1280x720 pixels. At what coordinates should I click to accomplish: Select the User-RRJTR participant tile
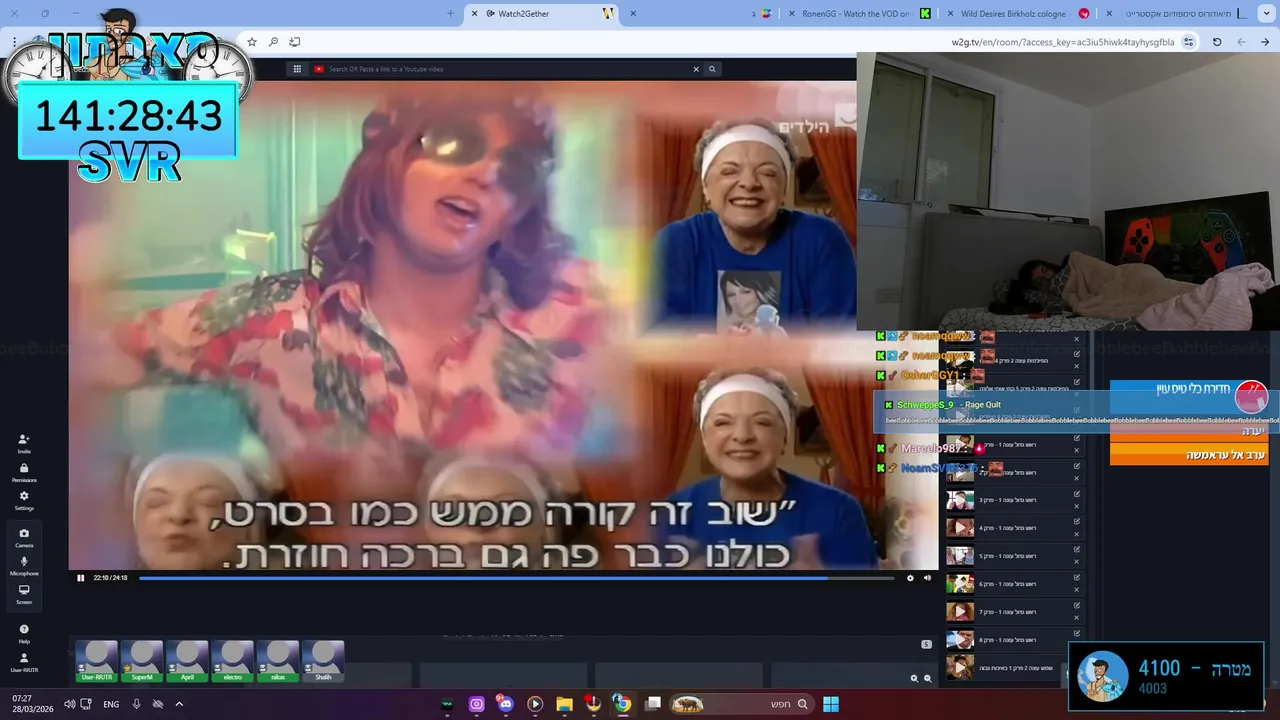pos(96,661)
